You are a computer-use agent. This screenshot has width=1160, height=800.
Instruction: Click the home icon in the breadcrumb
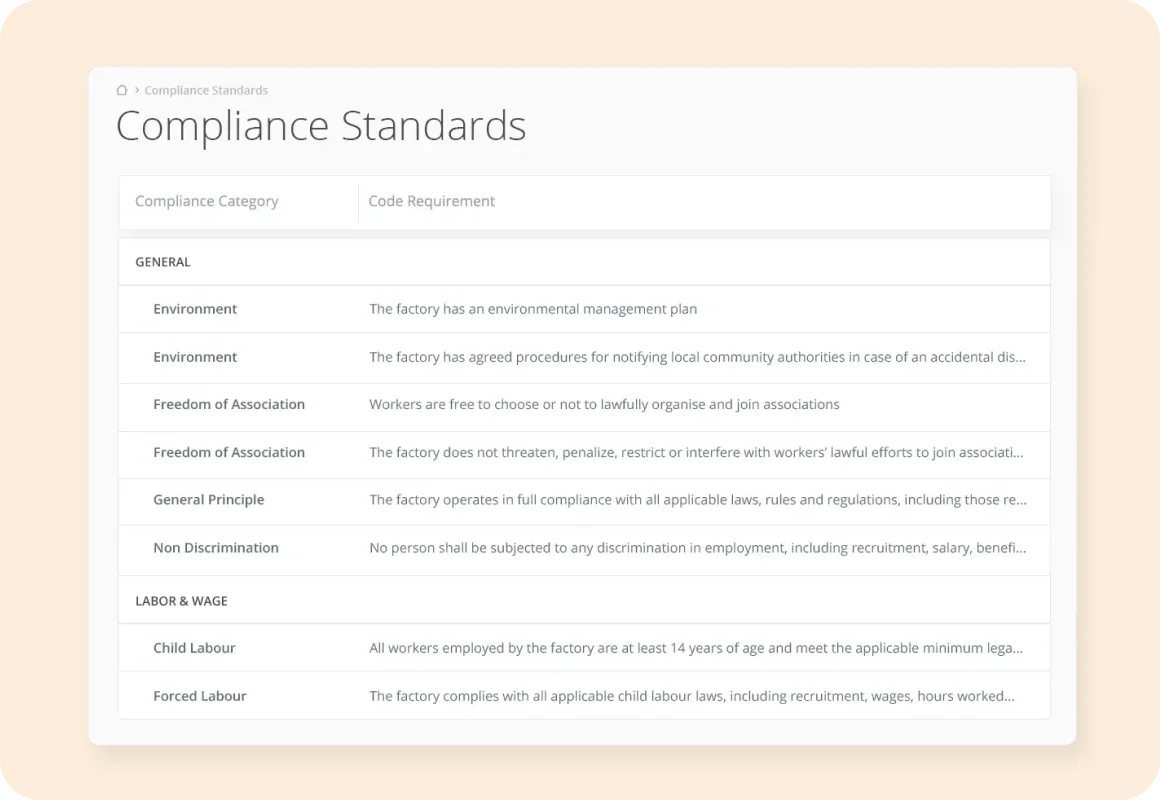(121, 89)
